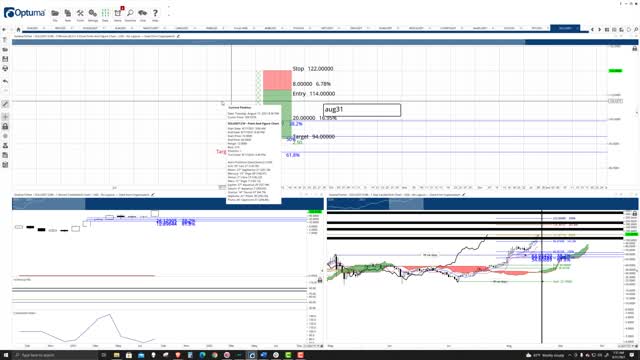Switch to the first workbook tab
Screen dimensions: 640x360
(x=32, y=28)
